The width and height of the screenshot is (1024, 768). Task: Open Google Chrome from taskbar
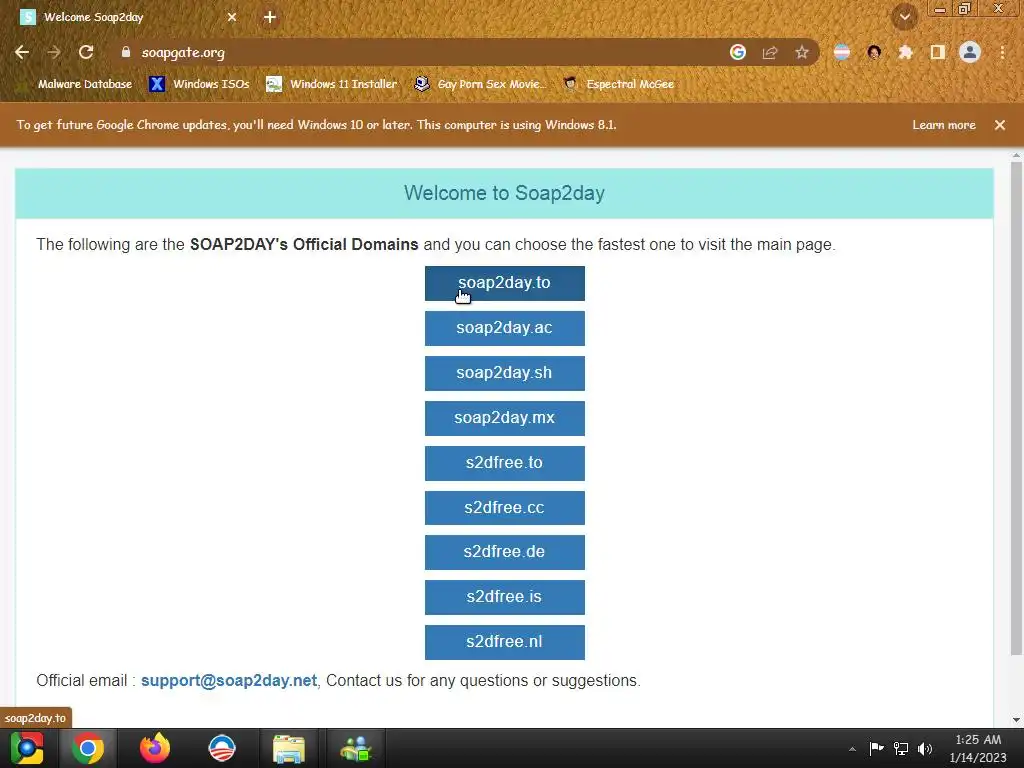tap(88, 748)
